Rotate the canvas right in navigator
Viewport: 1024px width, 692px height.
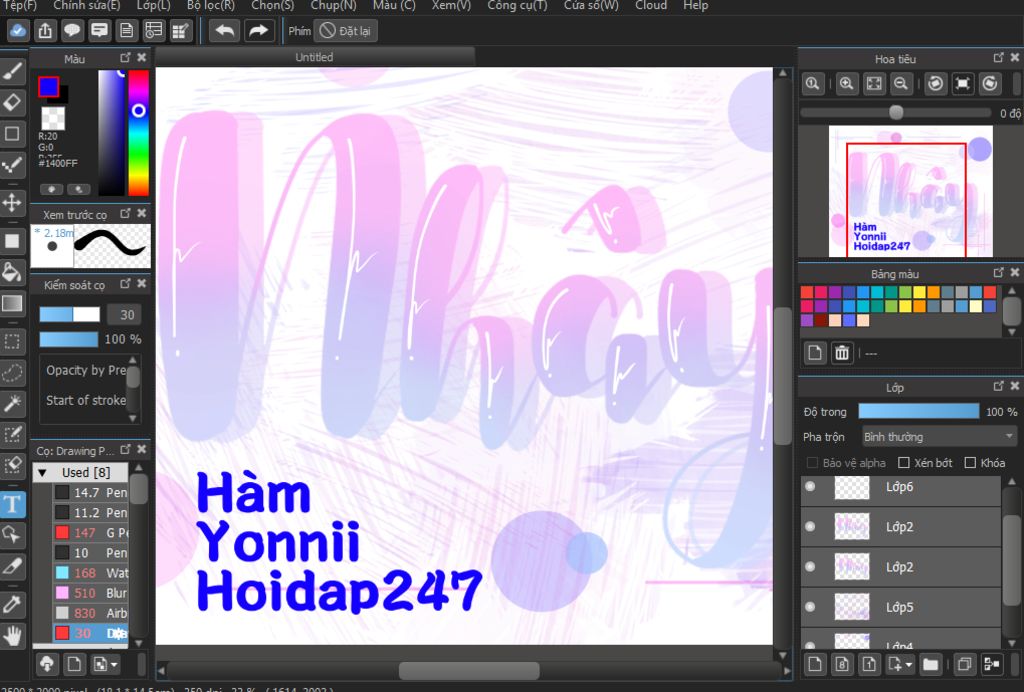pos(990,84)
